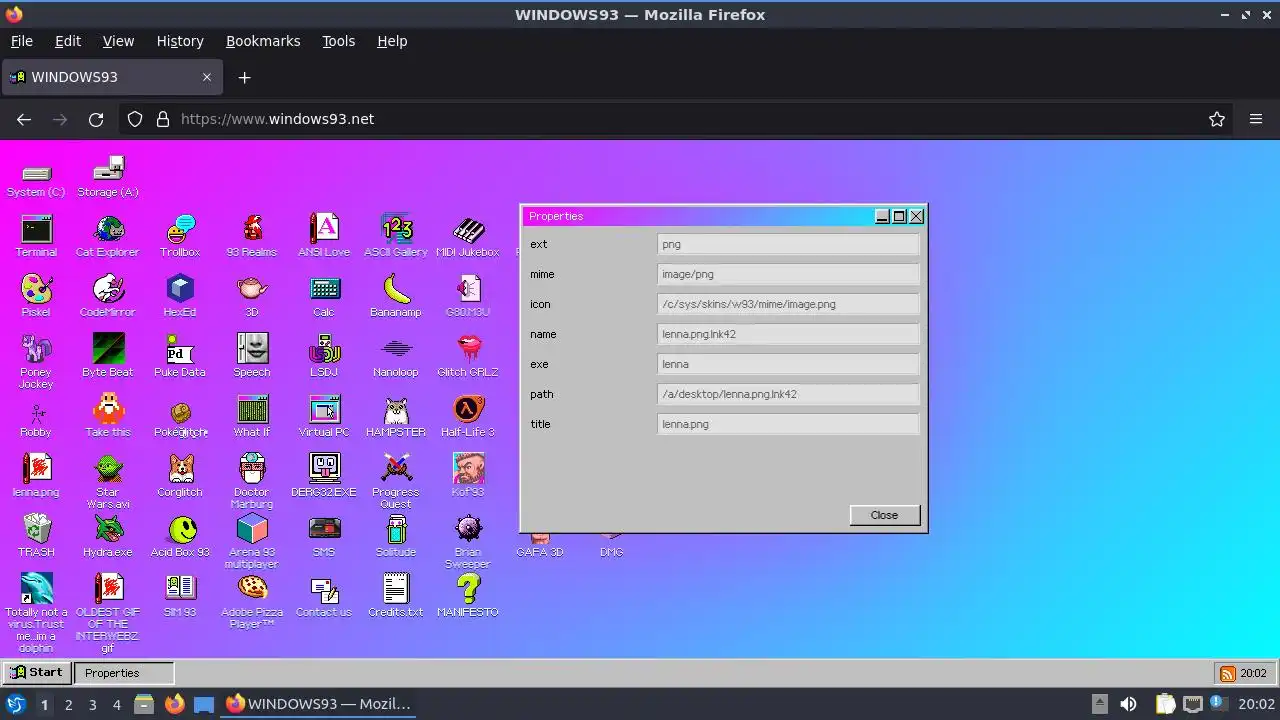Screen dimensions: 1280x720
Task: Open Storage (A:) drive
Action: tap(108, 177)
